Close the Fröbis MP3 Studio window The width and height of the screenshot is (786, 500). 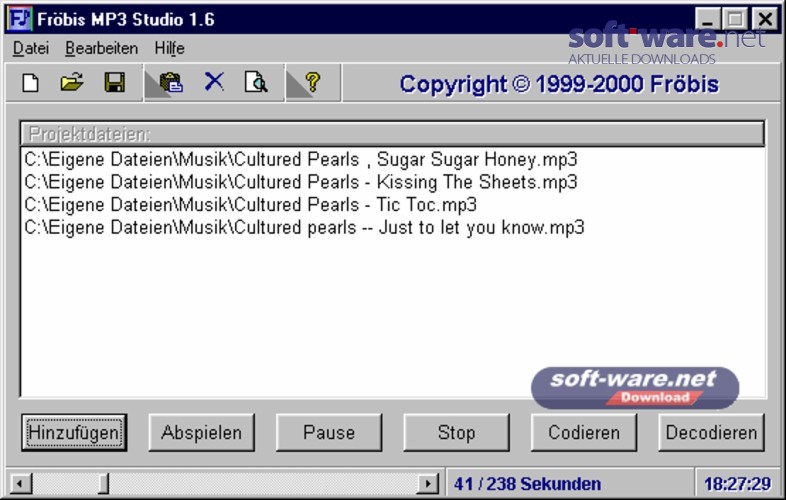pyautogui.click(x=765, y=20)
